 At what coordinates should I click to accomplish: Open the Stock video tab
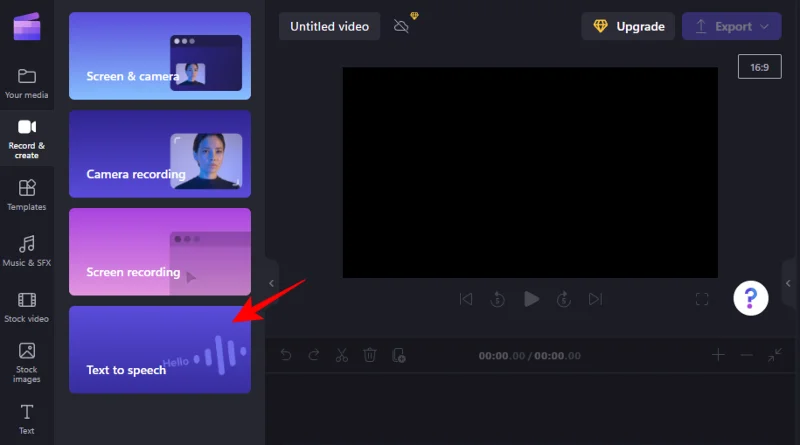pyautogui.click(x=27, y=307)
